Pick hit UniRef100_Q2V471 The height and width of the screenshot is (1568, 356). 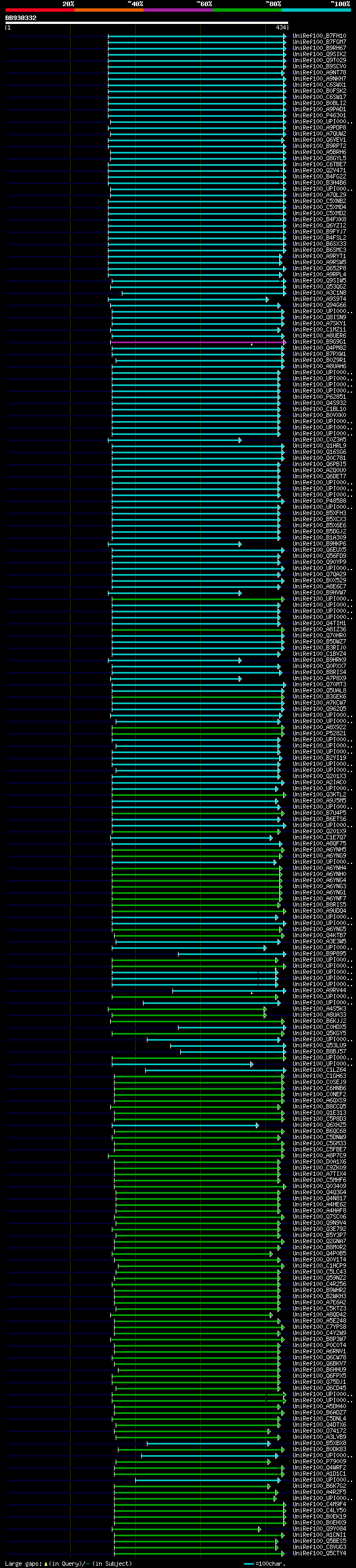[319, 170]
